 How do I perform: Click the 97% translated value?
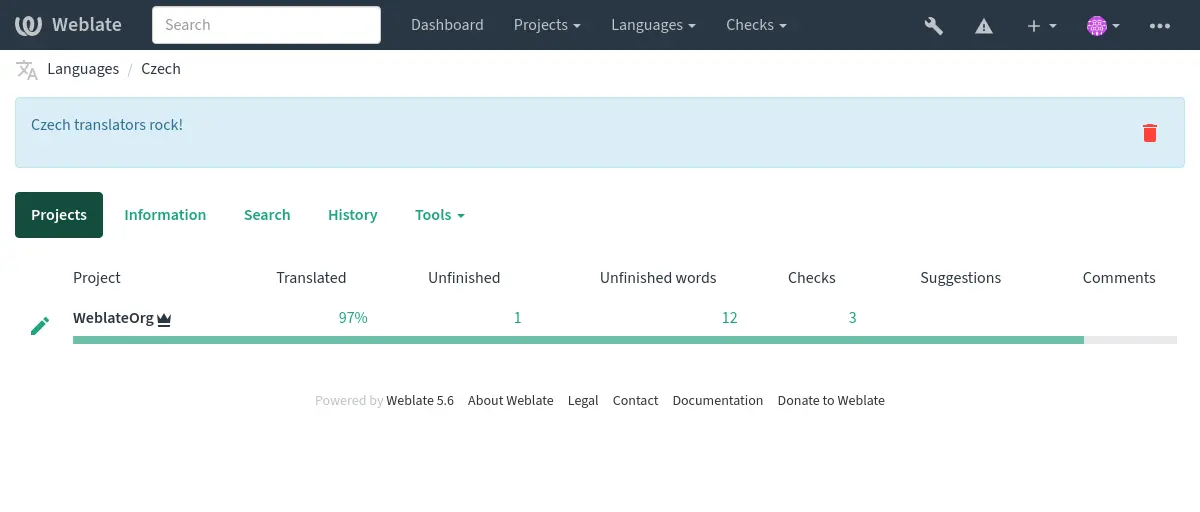coord(353,318)
